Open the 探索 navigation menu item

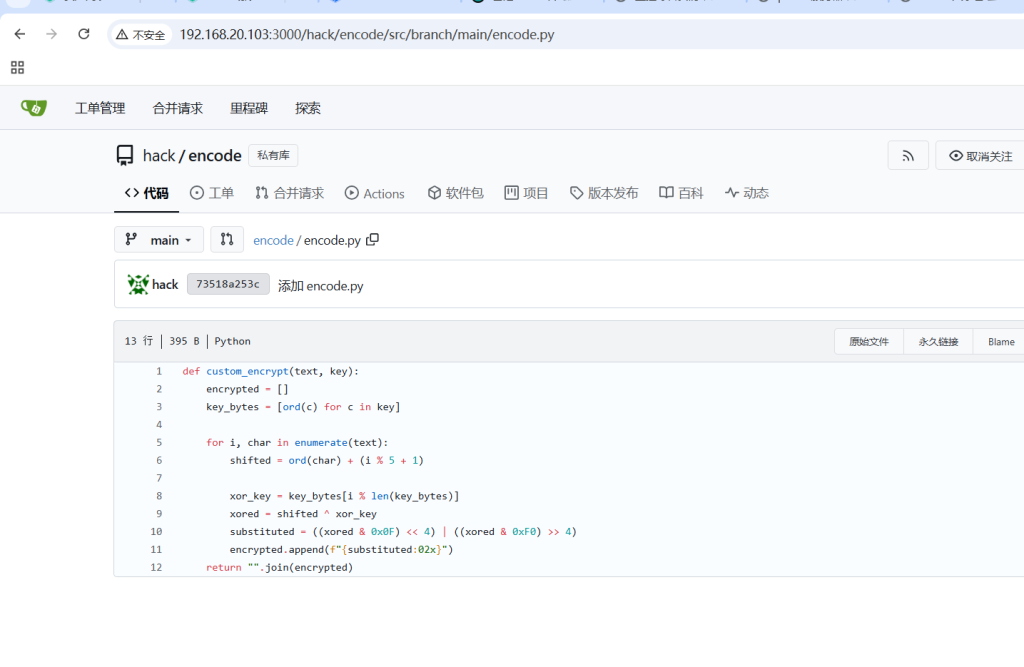tap(308, 108)
